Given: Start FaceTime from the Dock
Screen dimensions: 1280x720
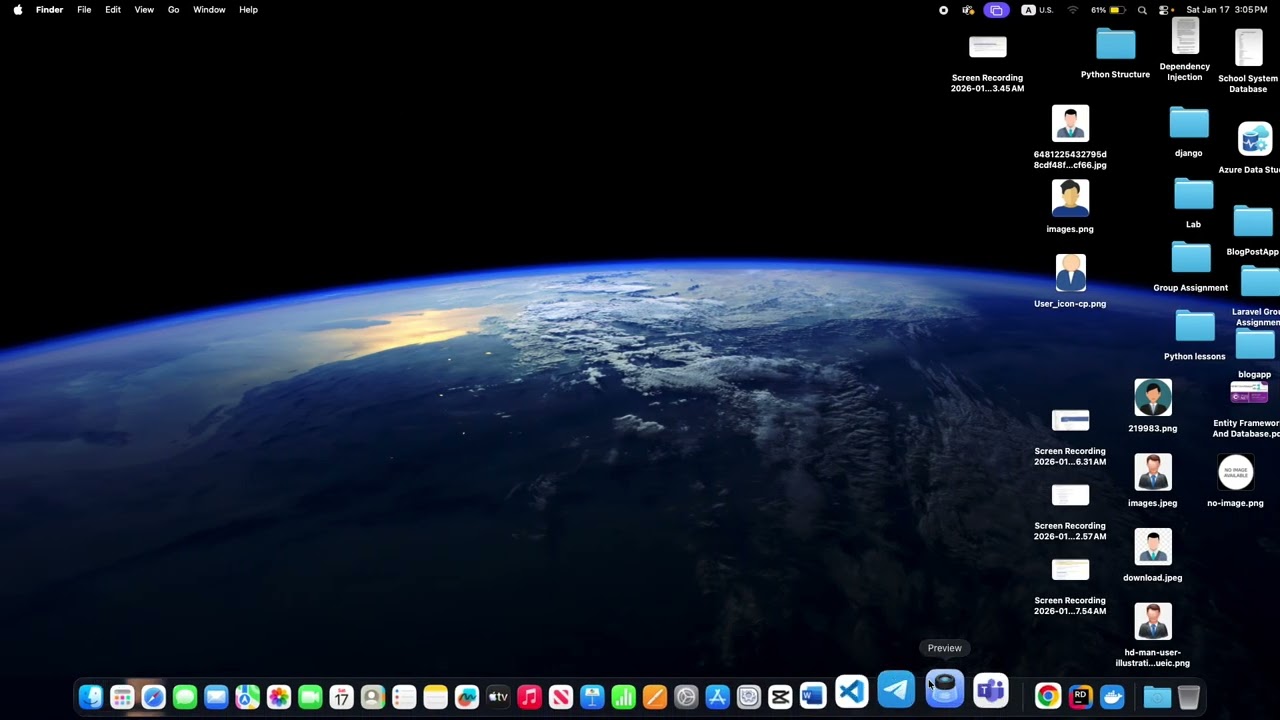Looking at the screenshot, I should click(310, 697).
